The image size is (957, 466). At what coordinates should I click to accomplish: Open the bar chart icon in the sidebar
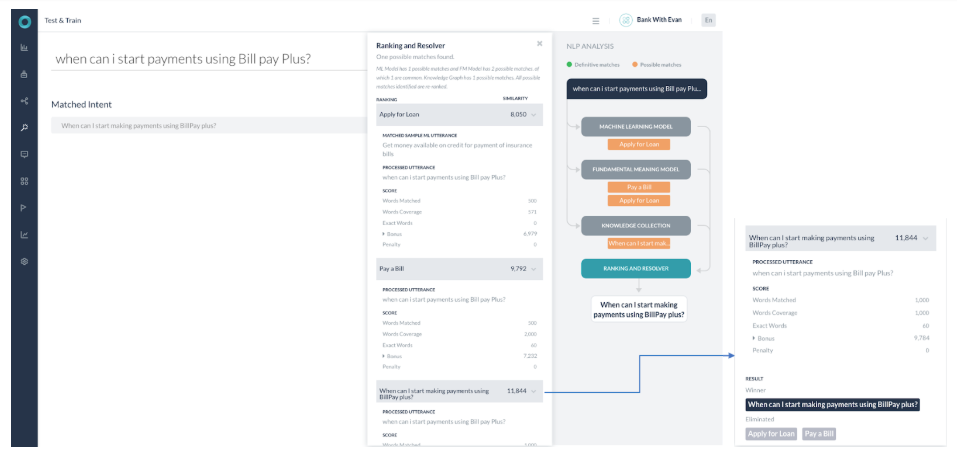click(x=24, y=48)
